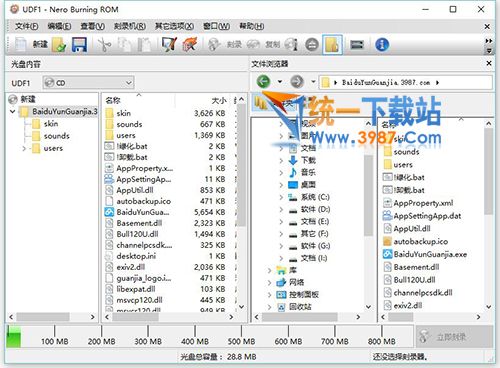Toggle the file browser folder icon in toolbar
500x368 pixels.
pos(332,45)
